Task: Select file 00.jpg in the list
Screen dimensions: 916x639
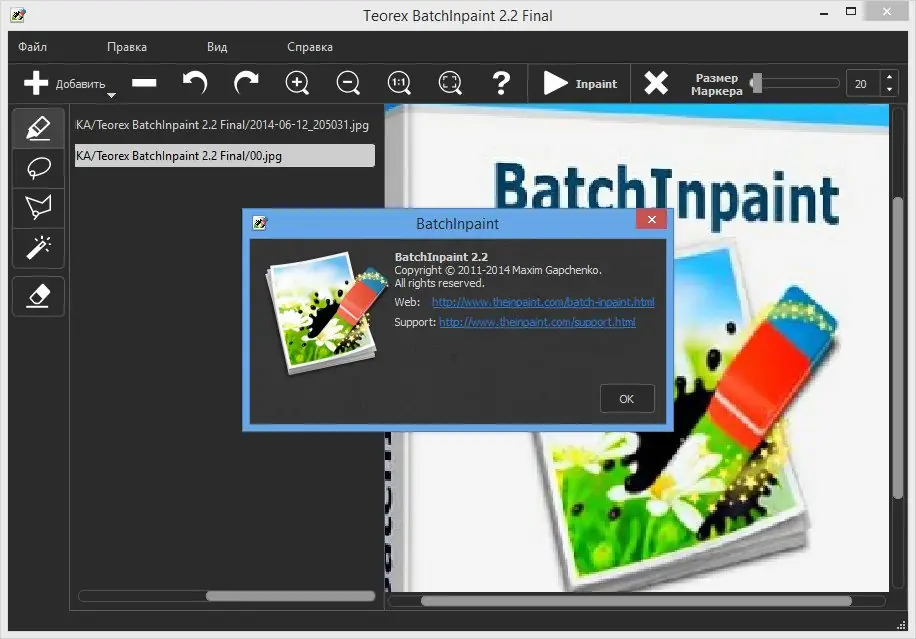Action: coord(225,156)
